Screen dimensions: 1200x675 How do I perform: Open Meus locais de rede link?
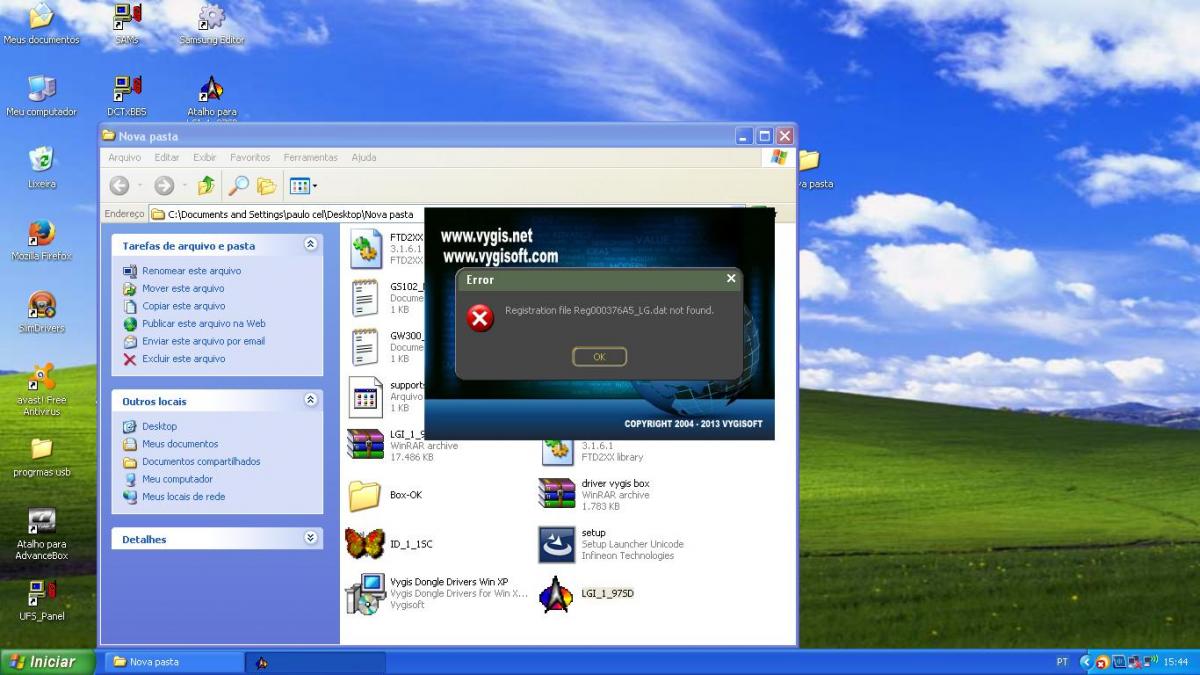pos(183,496)
